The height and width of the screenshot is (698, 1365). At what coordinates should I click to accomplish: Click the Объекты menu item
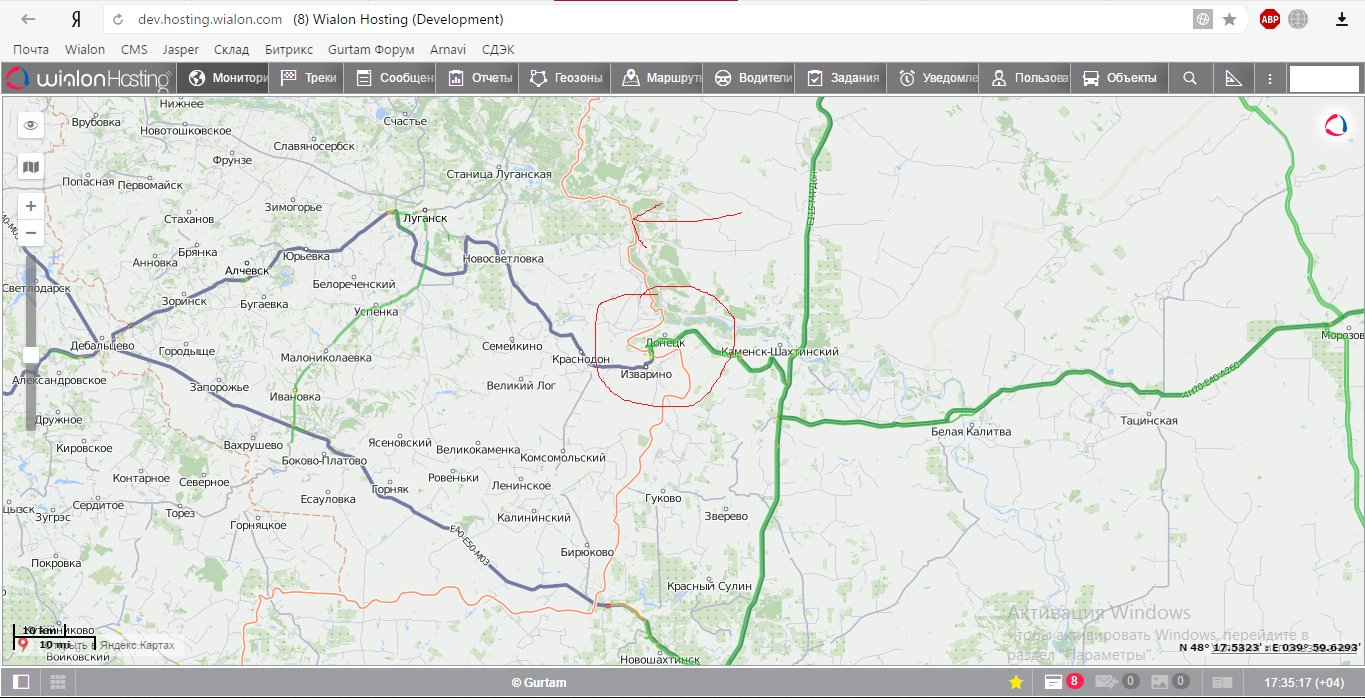click(1120, 78)
